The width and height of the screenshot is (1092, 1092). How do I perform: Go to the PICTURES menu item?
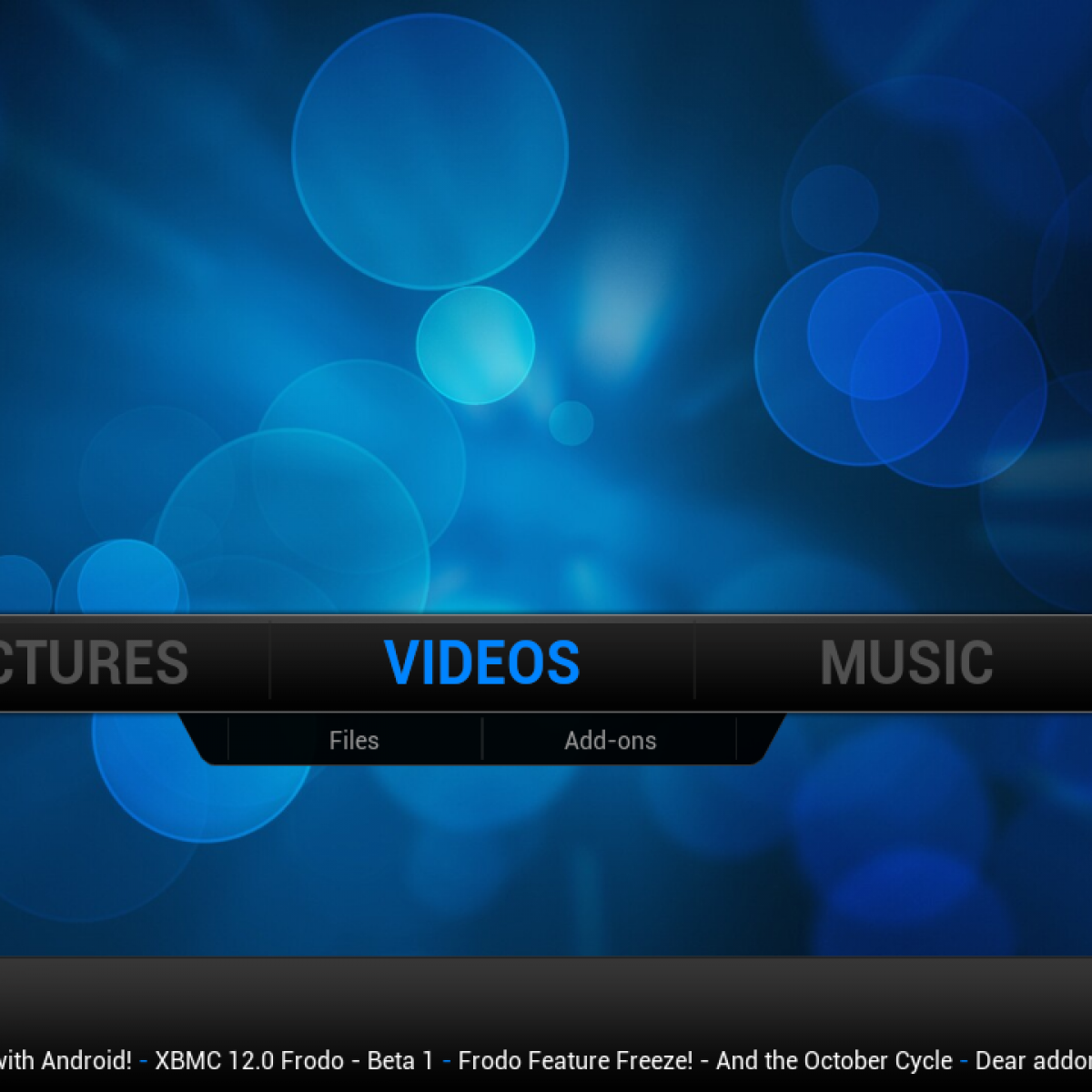coord(94,662)
